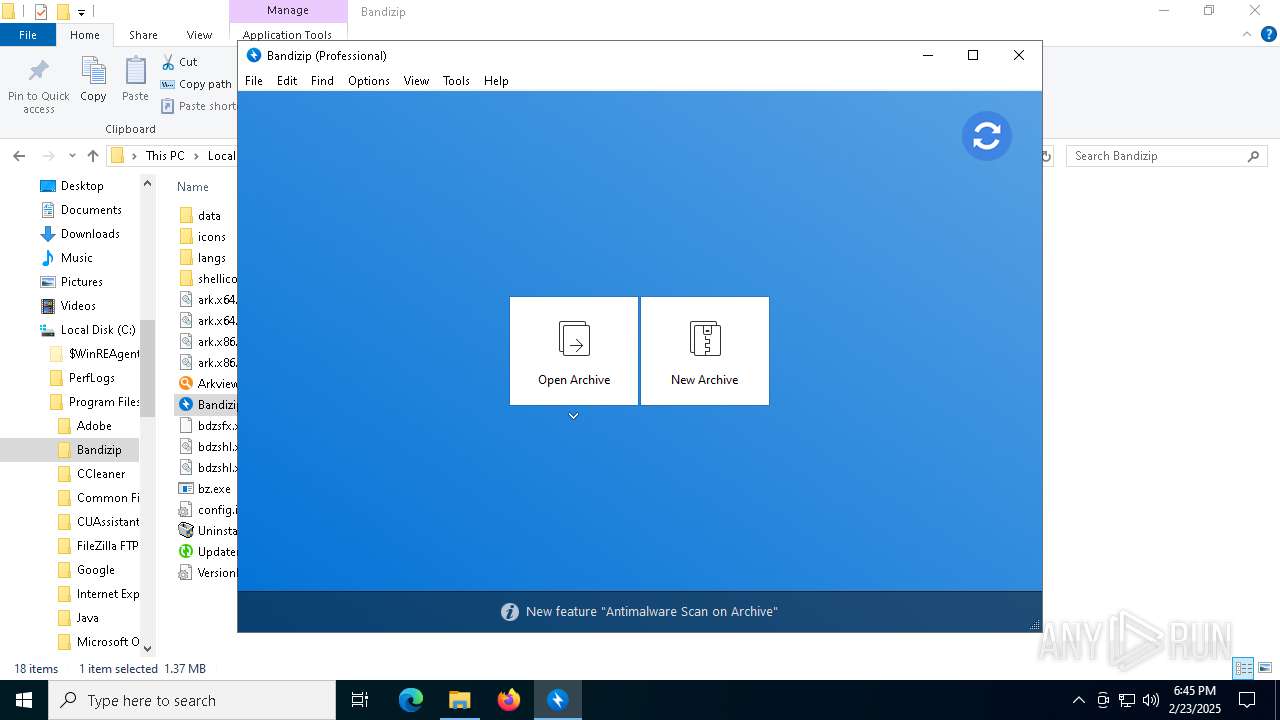Show hidden system tray icons
1280x720 pixels.
[1078, 700]
